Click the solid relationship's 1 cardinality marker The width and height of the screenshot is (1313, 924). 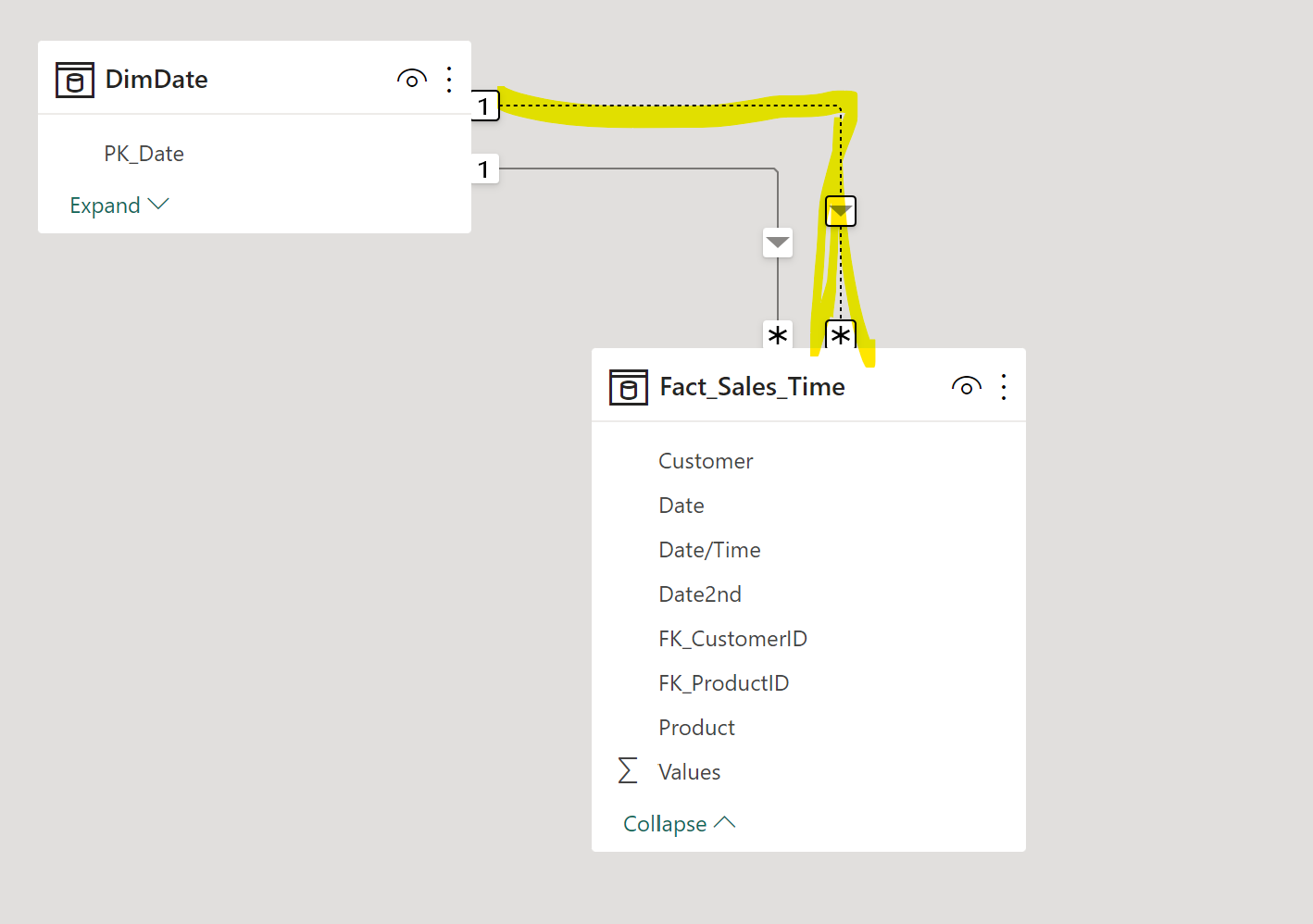tap(484, 169)
